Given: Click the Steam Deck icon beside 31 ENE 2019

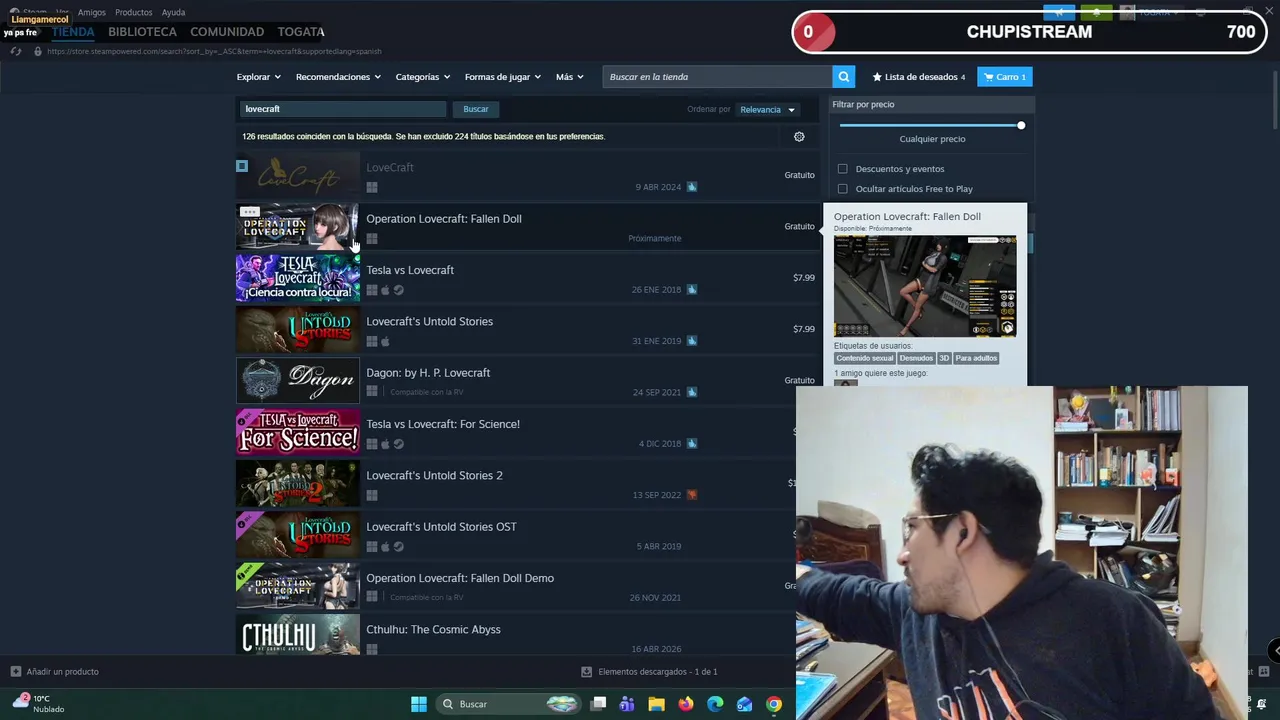Looking at the screenshot, I should (692, 341).
